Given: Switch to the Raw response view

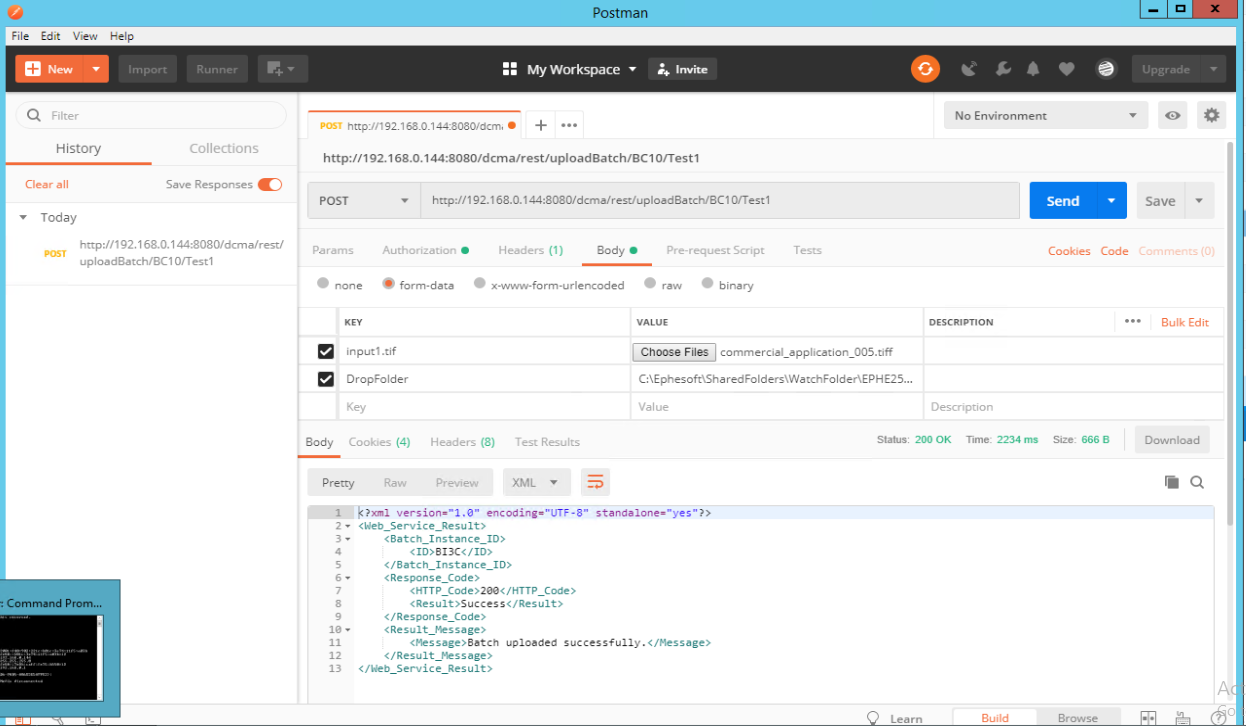Looking at the screenshot, I should pos(395,482).
